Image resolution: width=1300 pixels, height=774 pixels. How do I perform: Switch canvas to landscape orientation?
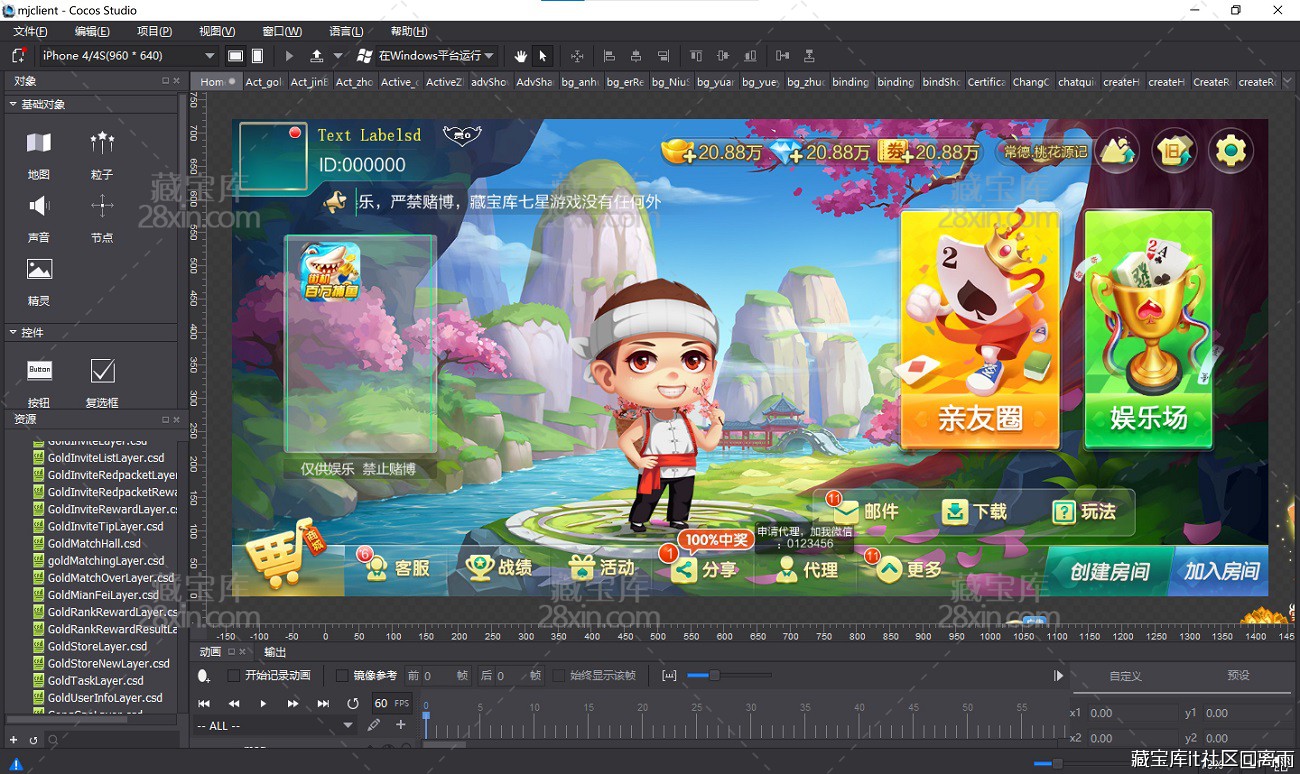[235, 56]
